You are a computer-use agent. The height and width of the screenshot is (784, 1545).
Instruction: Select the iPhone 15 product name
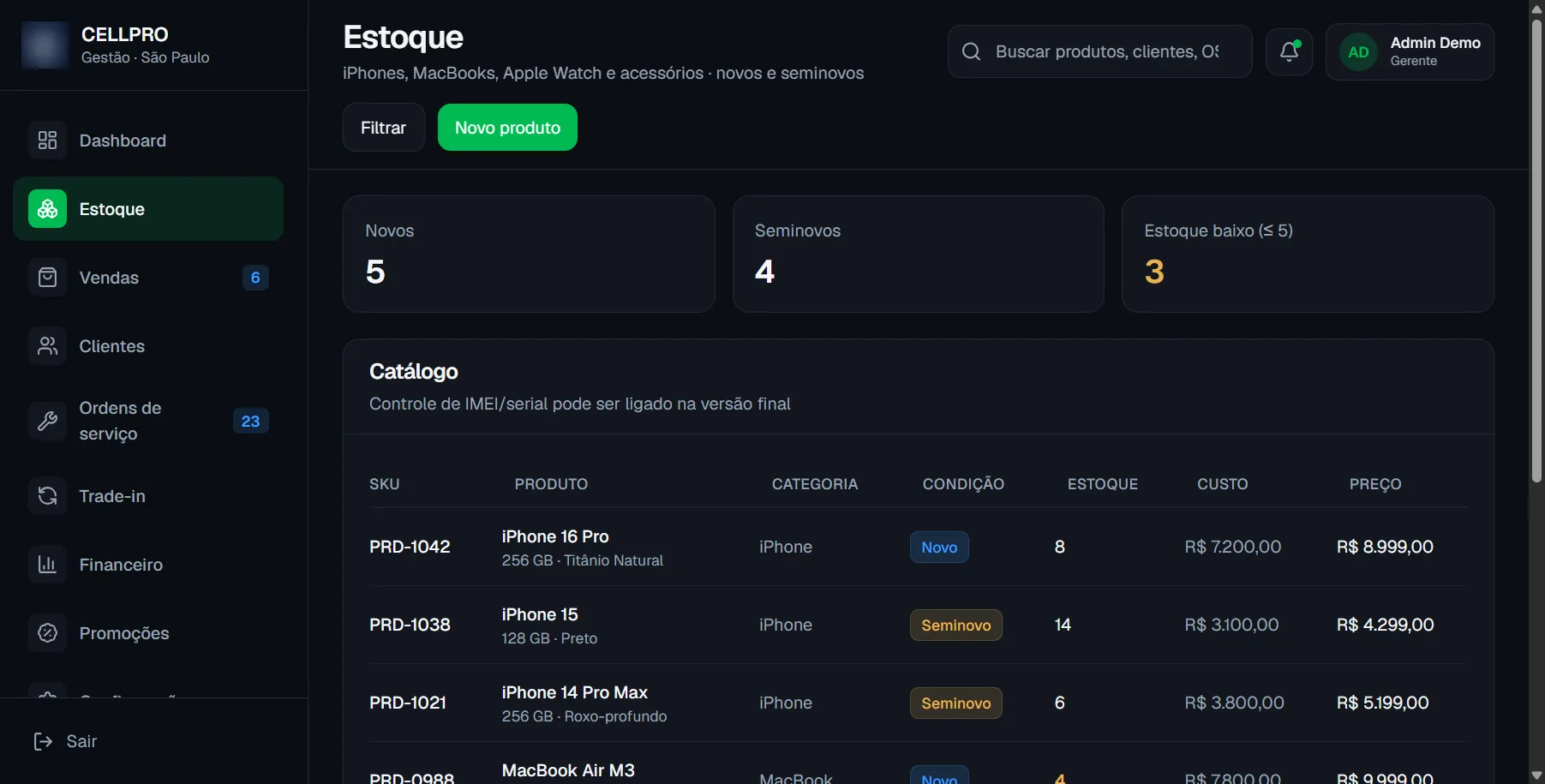[x=540, y=614]
